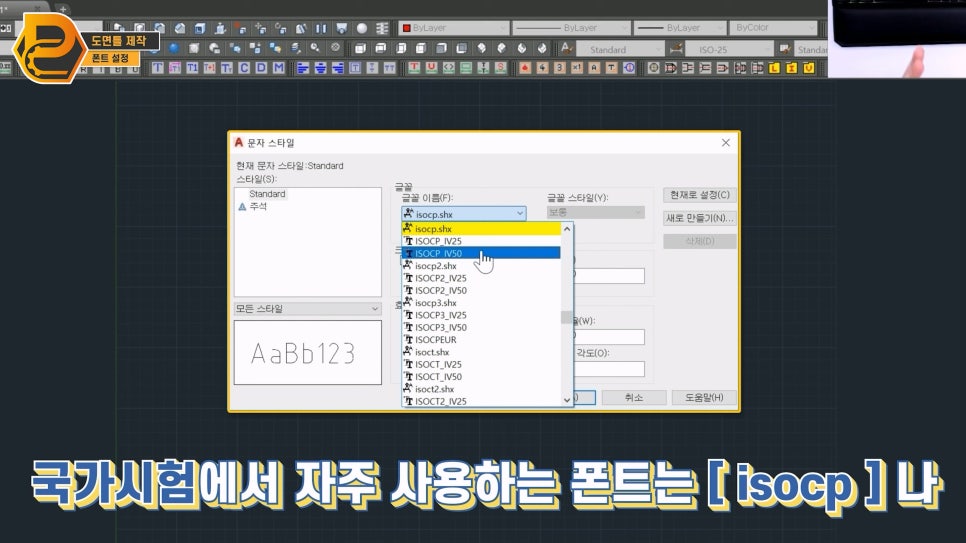The image size is (966, 543).
Task: Click the text height input field
Action: 609,276
